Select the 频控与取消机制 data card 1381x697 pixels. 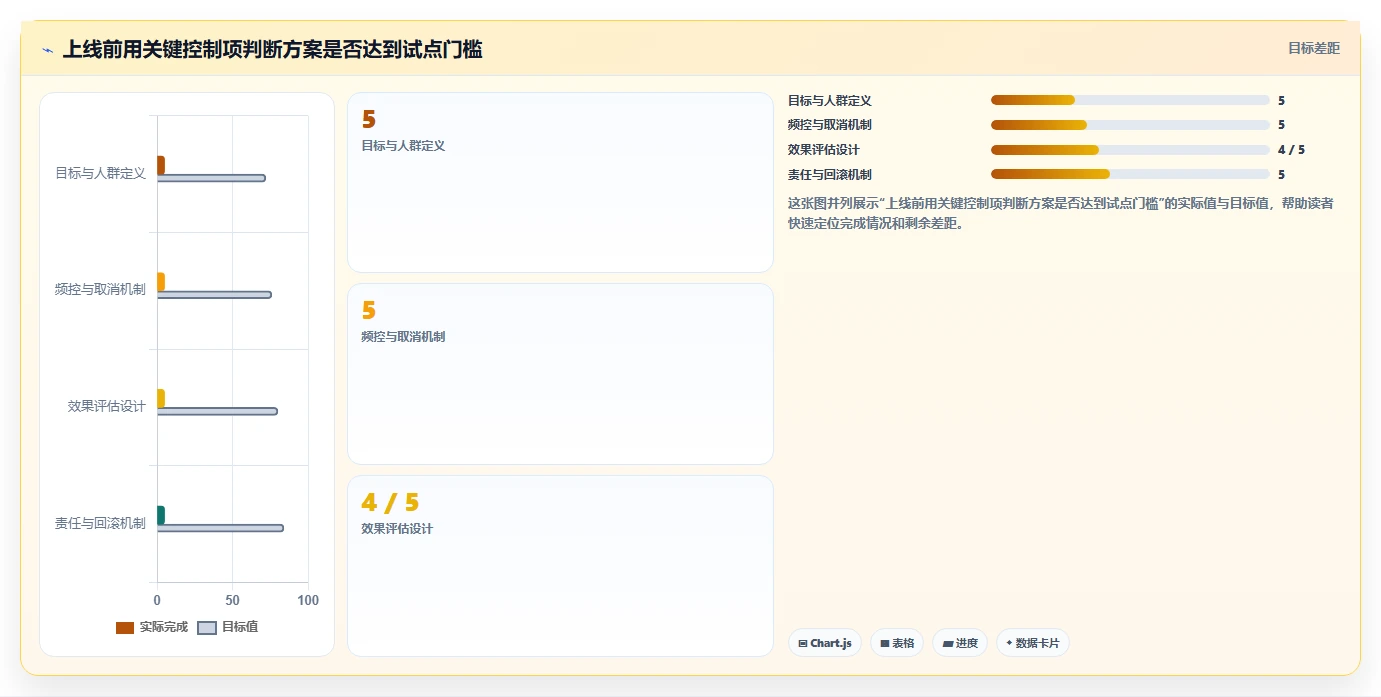pyautogui.click(x=560, y=374)
